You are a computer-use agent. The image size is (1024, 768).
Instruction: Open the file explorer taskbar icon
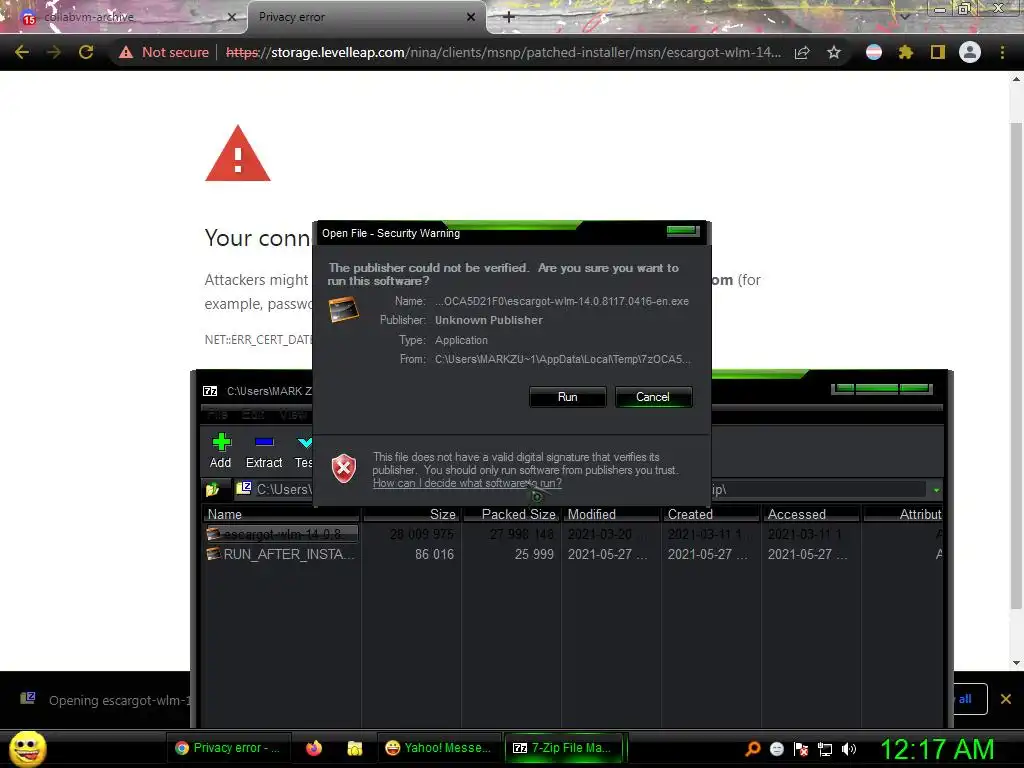[355, 748]
